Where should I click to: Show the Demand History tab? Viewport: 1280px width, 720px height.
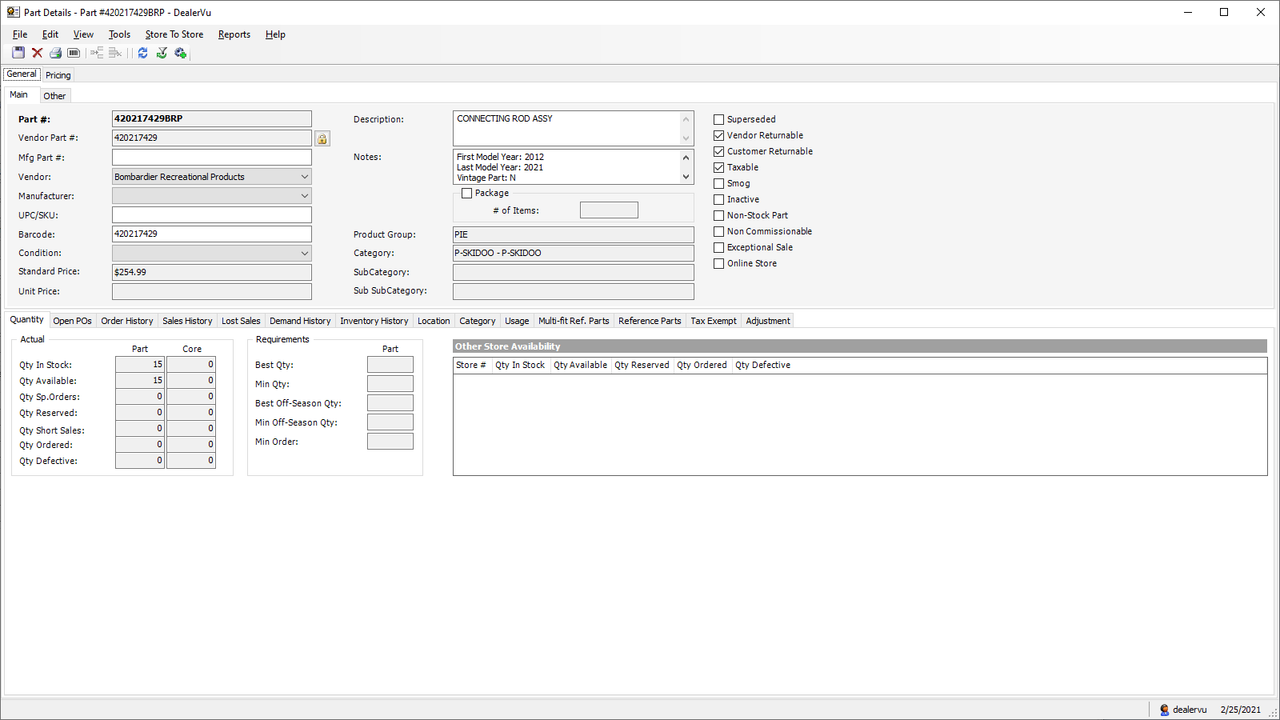(x=300, y=321)
